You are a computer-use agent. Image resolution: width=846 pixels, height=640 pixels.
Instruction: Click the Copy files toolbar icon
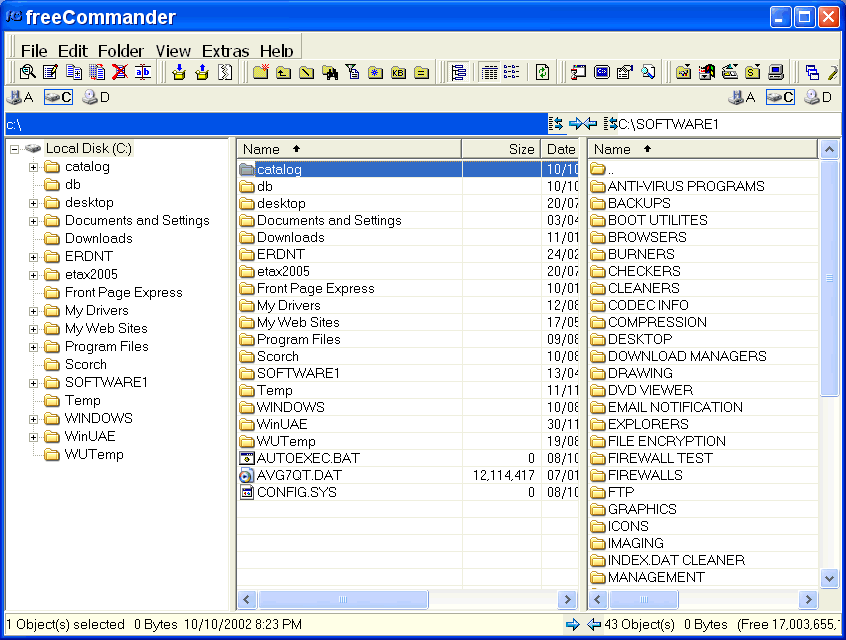74,72
